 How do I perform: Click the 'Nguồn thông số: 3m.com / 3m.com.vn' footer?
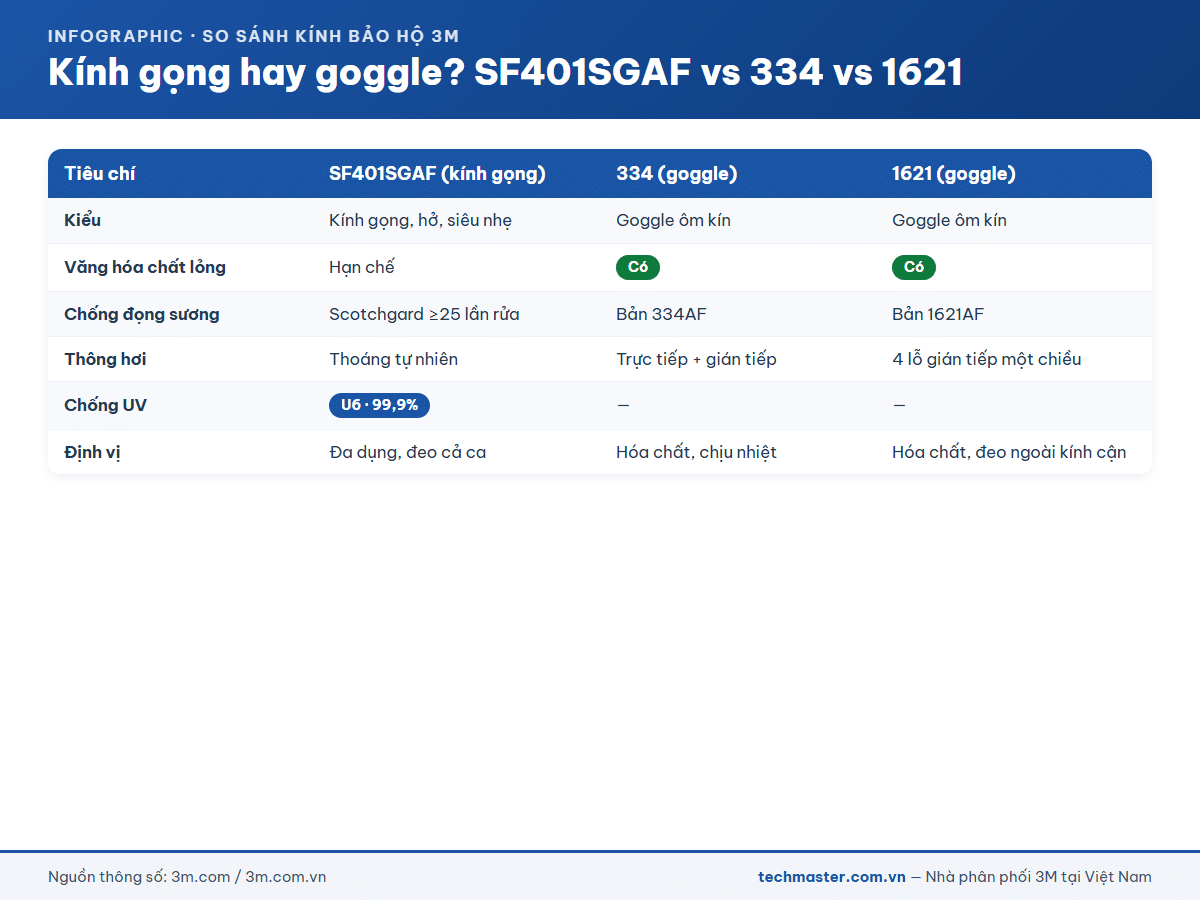click(187, 877)
